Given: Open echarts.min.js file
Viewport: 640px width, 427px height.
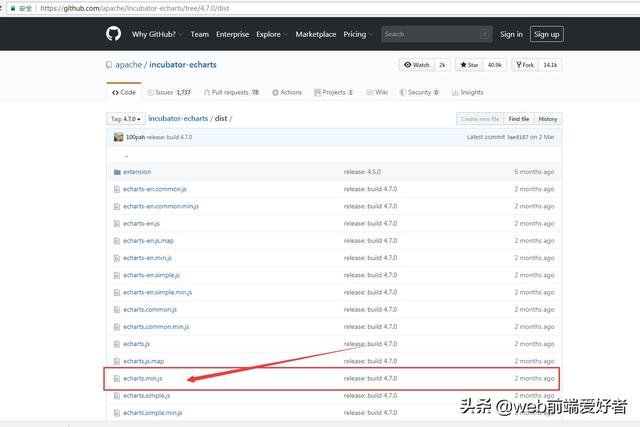Looking at the screenshot, I should (x=142, y=378).
